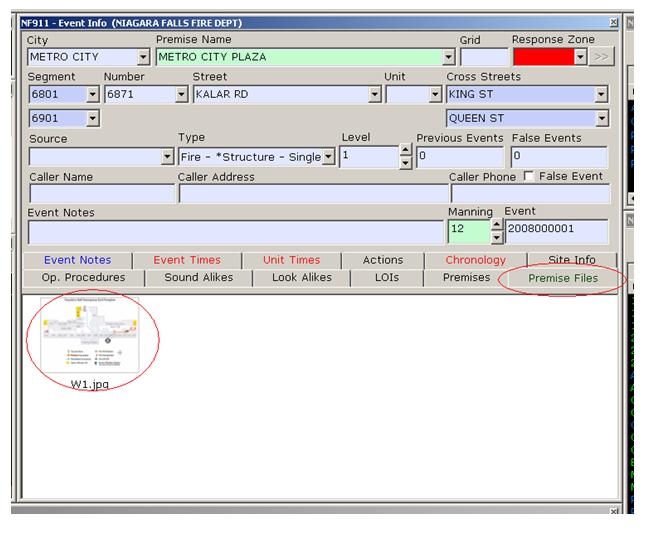Close the NF911 Event Info window
The width and height of the screenshot is (652, 533).
tap(613, 22)
